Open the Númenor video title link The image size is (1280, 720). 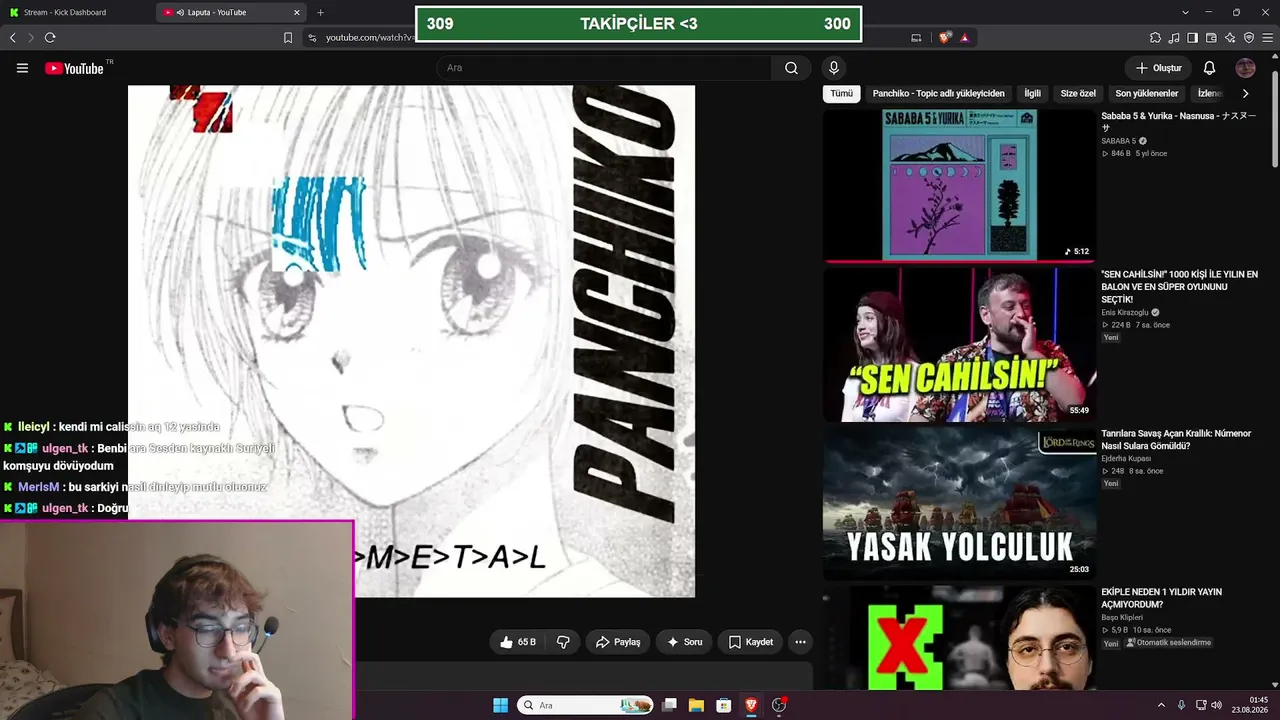[x=1176, y=440]
